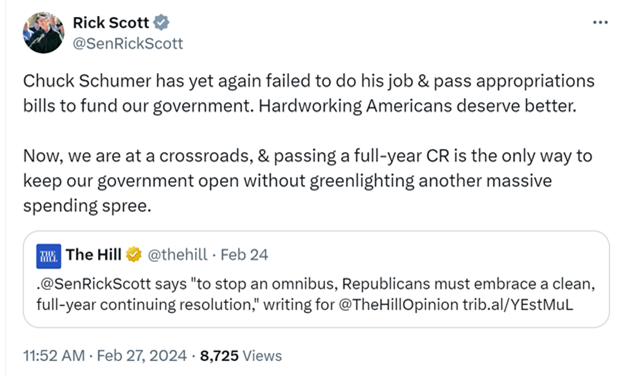Screen dimensions: 624x376
Task: Click the paragraph about full-year CR
Action: click(x=308, y=181)
